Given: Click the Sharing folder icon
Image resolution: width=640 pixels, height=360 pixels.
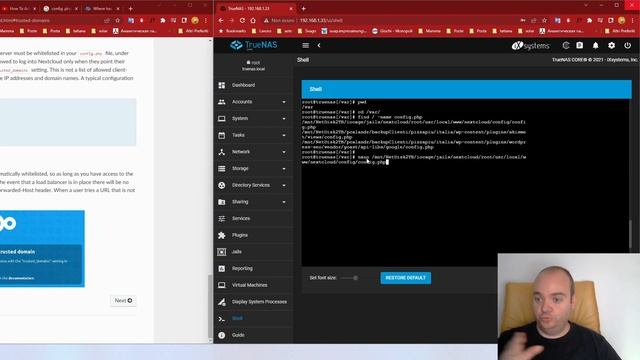Looking at the screenshot, I should [222, 202].
